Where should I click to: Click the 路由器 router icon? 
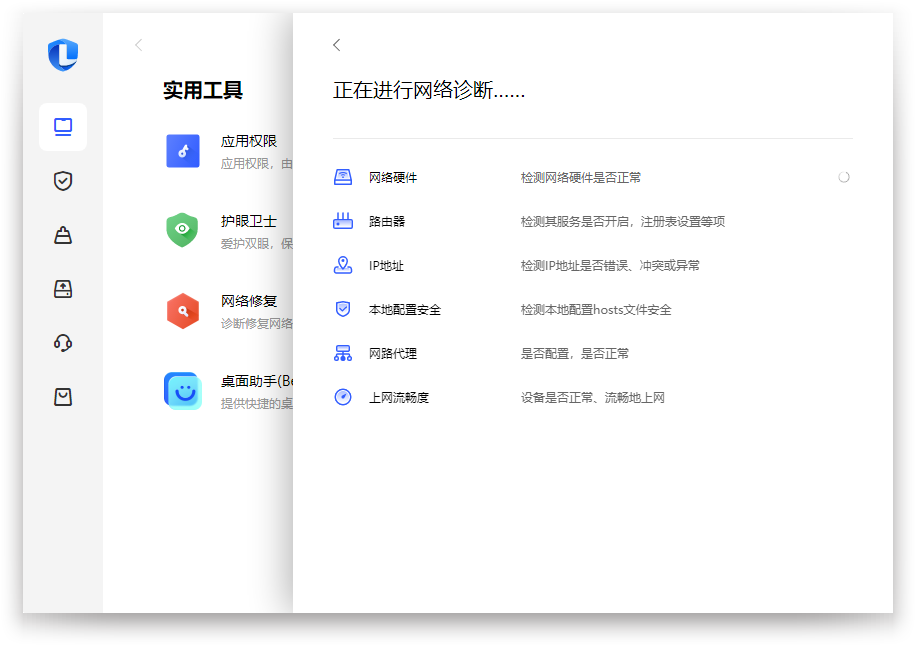tap(343, 220)
